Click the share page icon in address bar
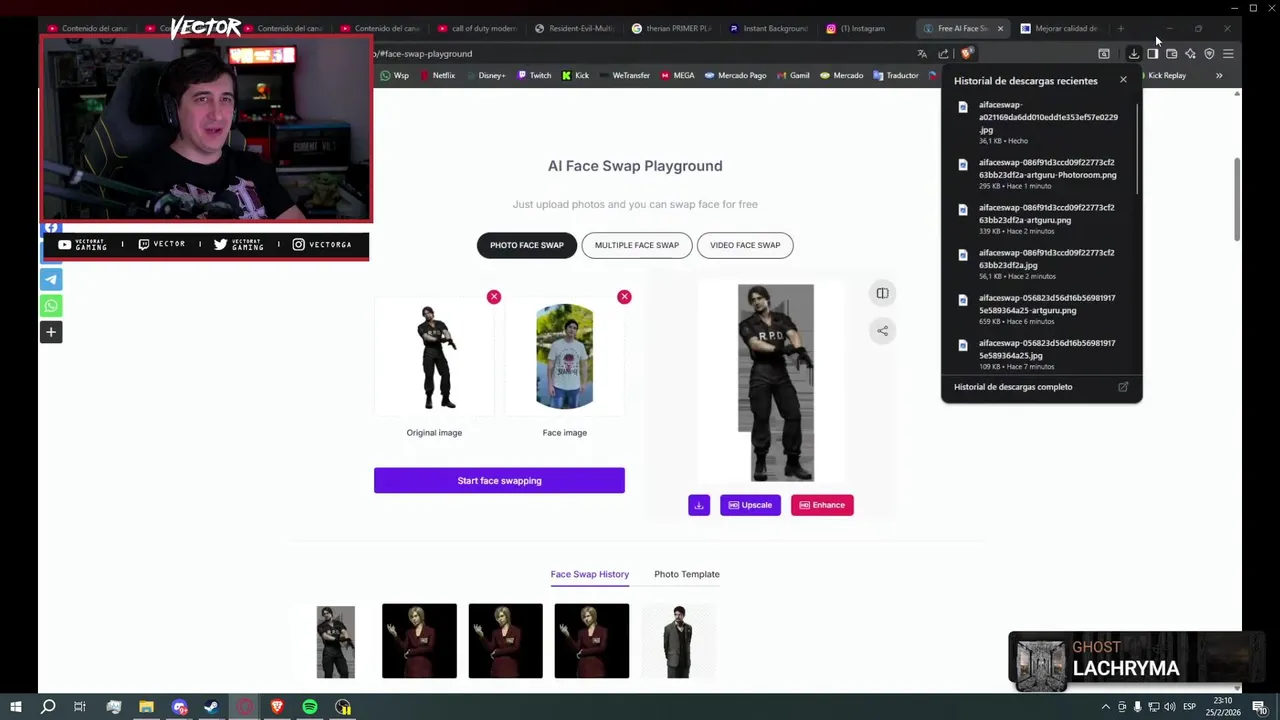 943,54
